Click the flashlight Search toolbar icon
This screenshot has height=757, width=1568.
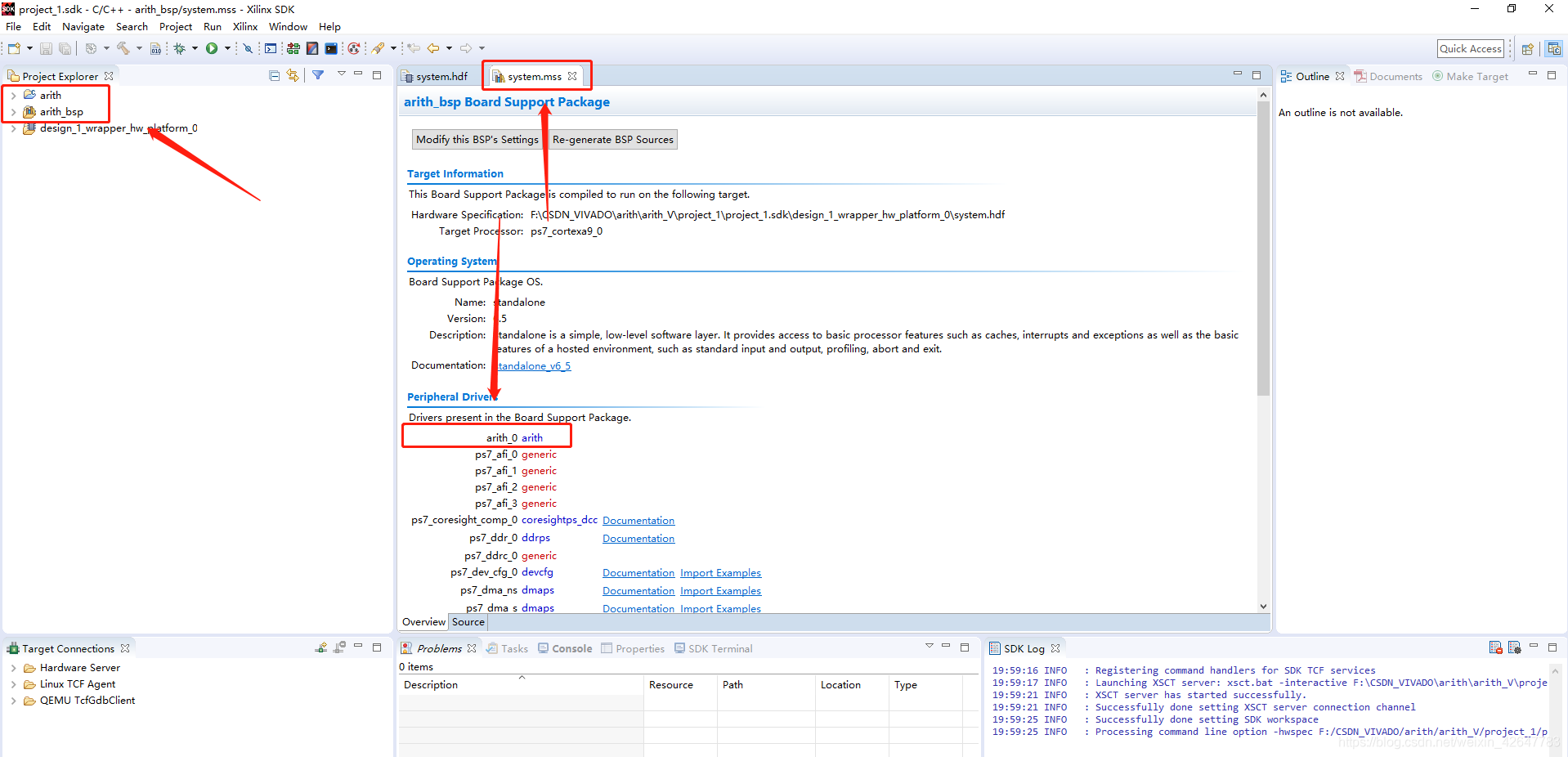point(378,48)
